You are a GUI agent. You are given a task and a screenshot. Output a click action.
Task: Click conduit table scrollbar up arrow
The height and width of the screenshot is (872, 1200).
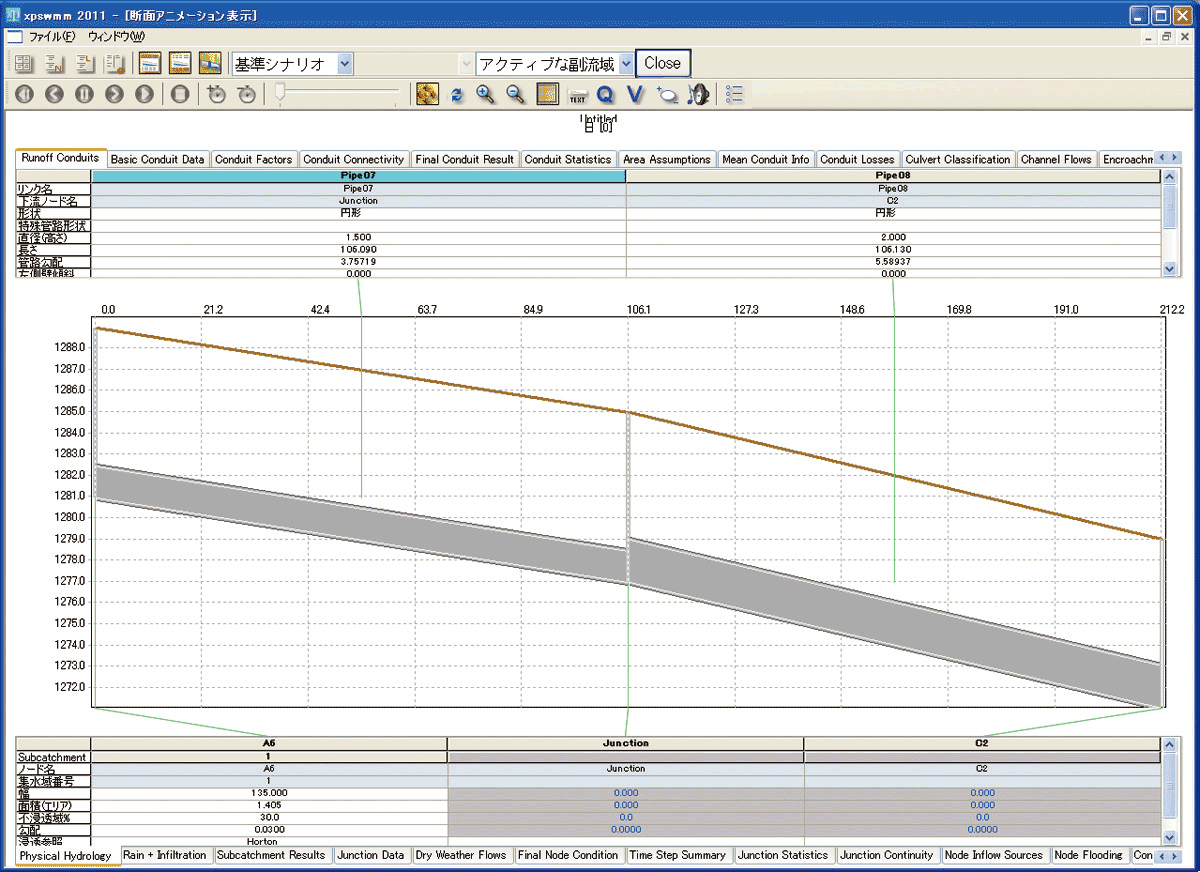(1170, 177)
